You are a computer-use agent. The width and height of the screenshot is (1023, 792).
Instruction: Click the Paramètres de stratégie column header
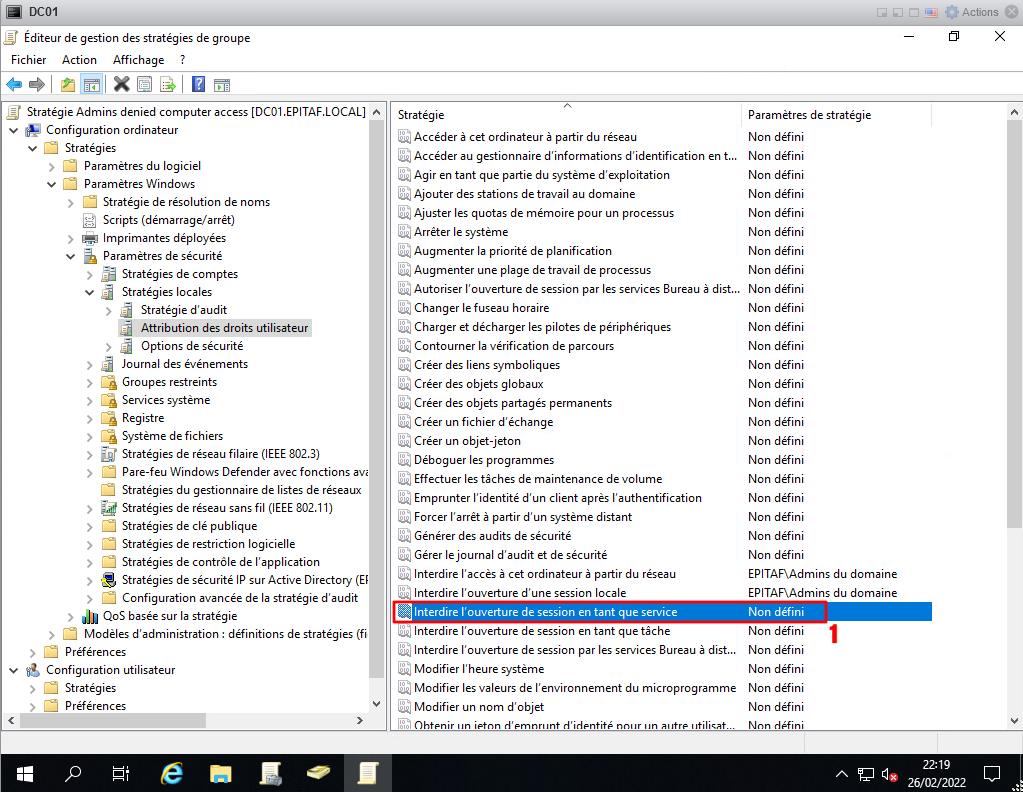click(809, 115)
